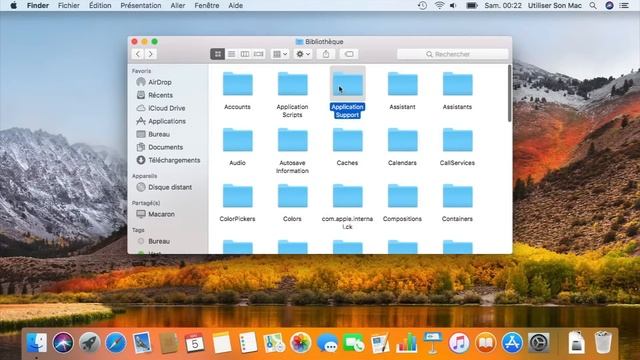640x360 pixels.
Task: Open the Trash in the Dock
Action: pyautogui.click(x=603, y=342)
